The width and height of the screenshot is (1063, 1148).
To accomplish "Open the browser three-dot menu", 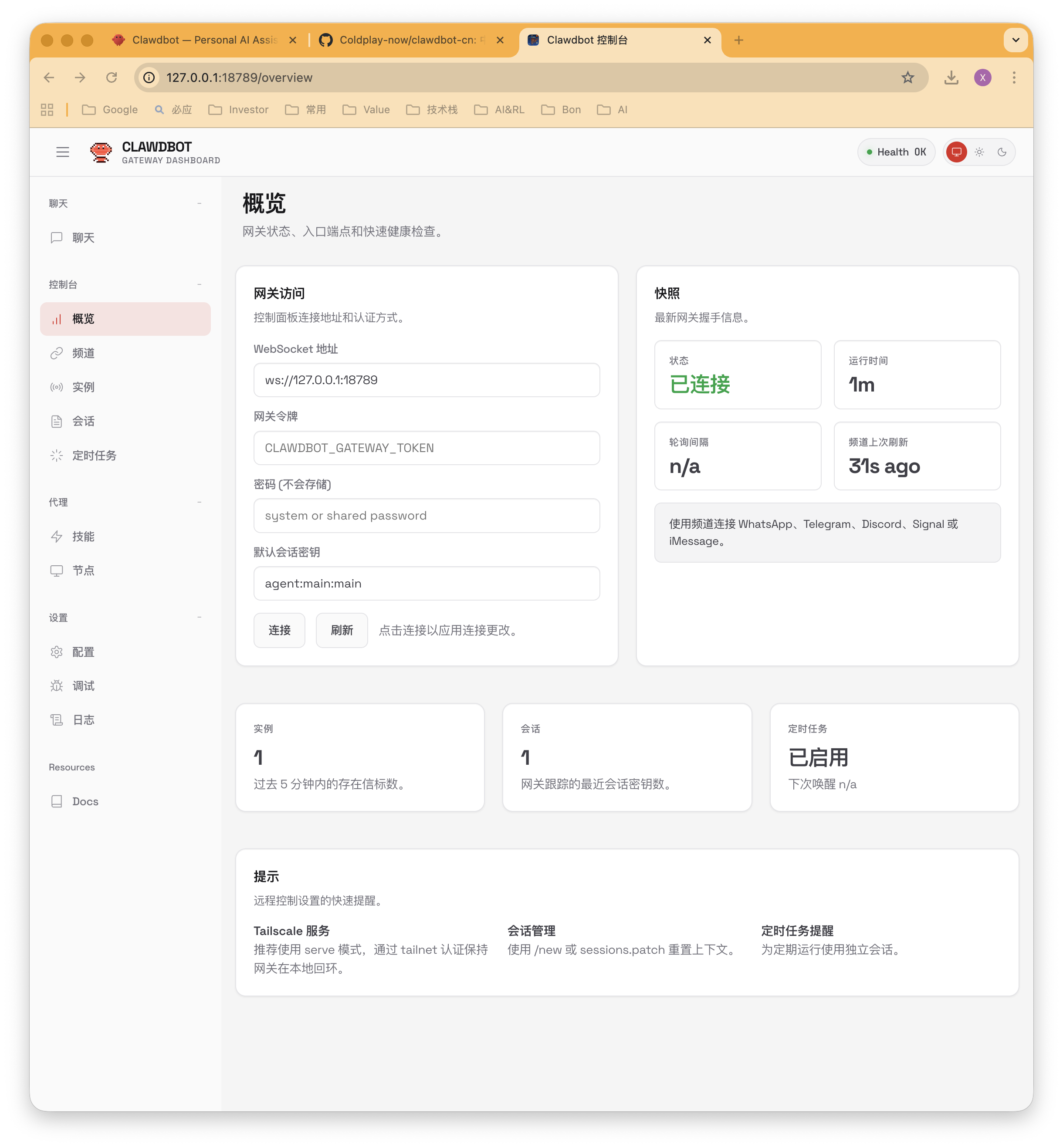I will coord(1013,78).
